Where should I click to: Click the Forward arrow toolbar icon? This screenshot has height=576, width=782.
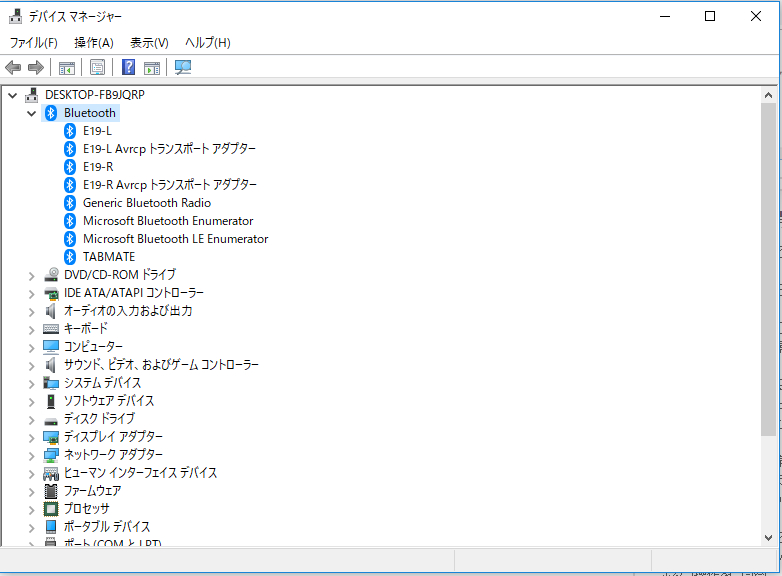point(36,67)
